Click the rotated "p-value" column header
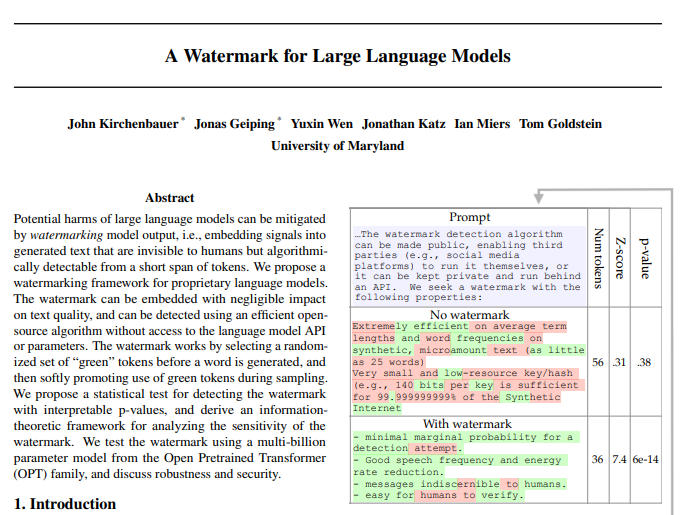Screen dimensions: 680x515 (x=645, y=258)
